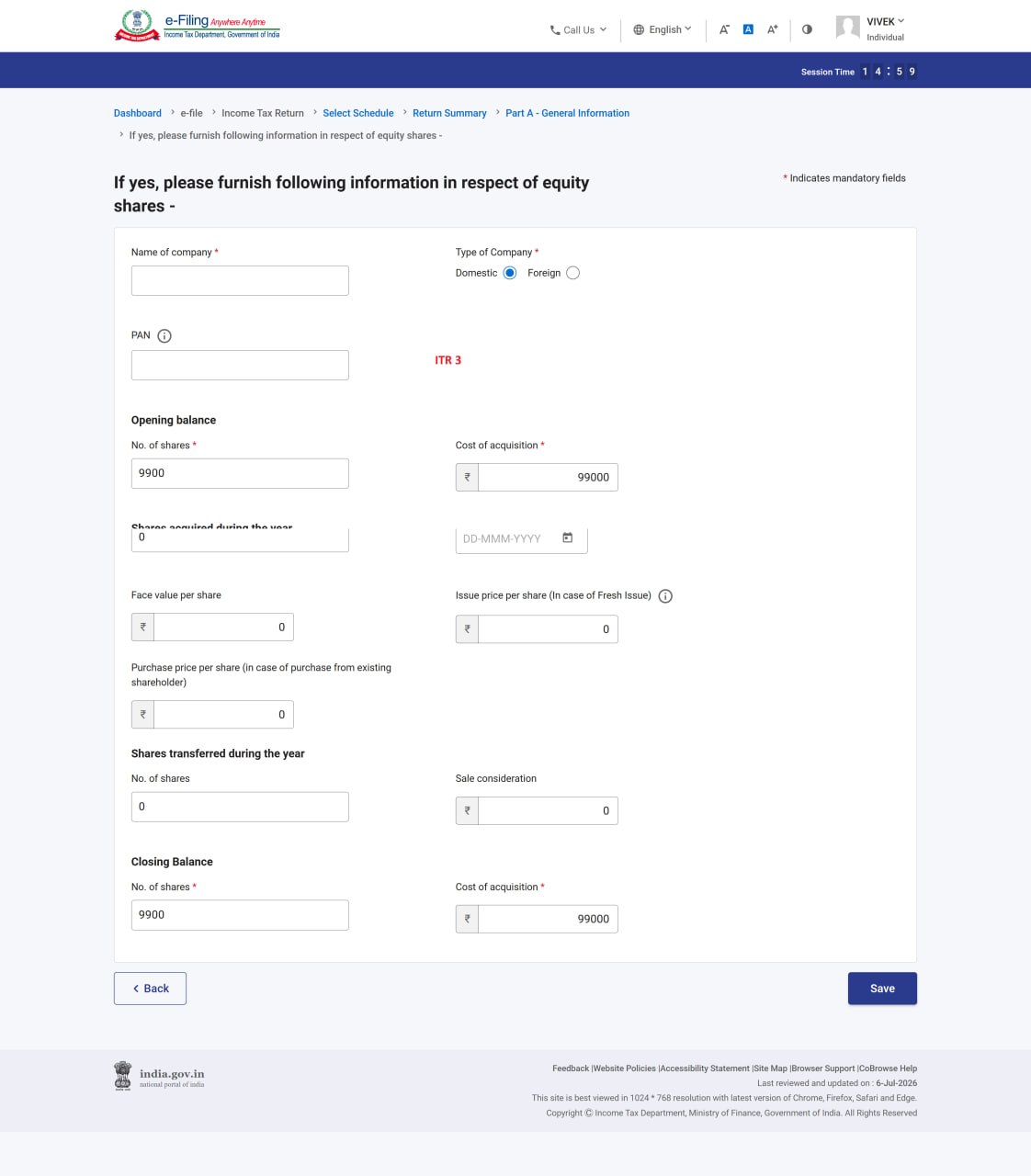Focus the PAN input field
Image resolution: width=1031 pixels, height=1176 pixels.
[x=240, y=365]
